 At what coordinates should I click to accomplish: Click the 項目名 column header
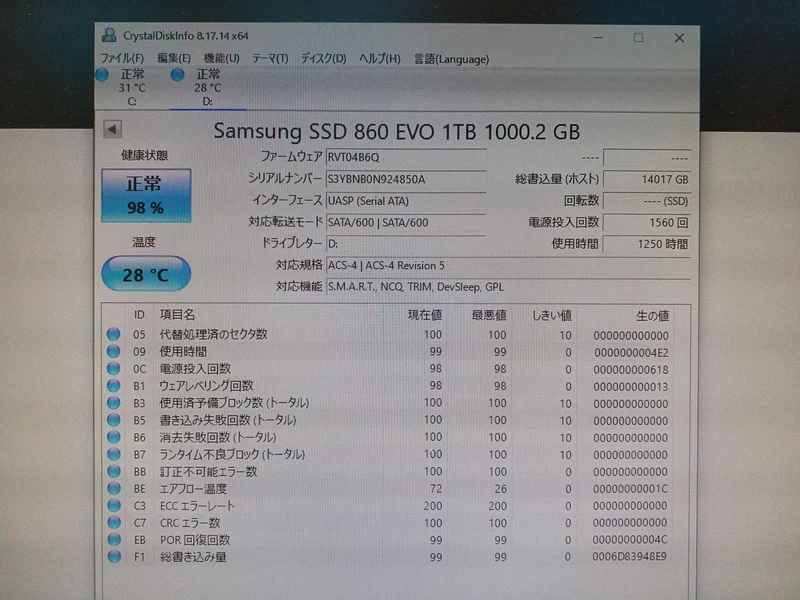pos(177,314)
